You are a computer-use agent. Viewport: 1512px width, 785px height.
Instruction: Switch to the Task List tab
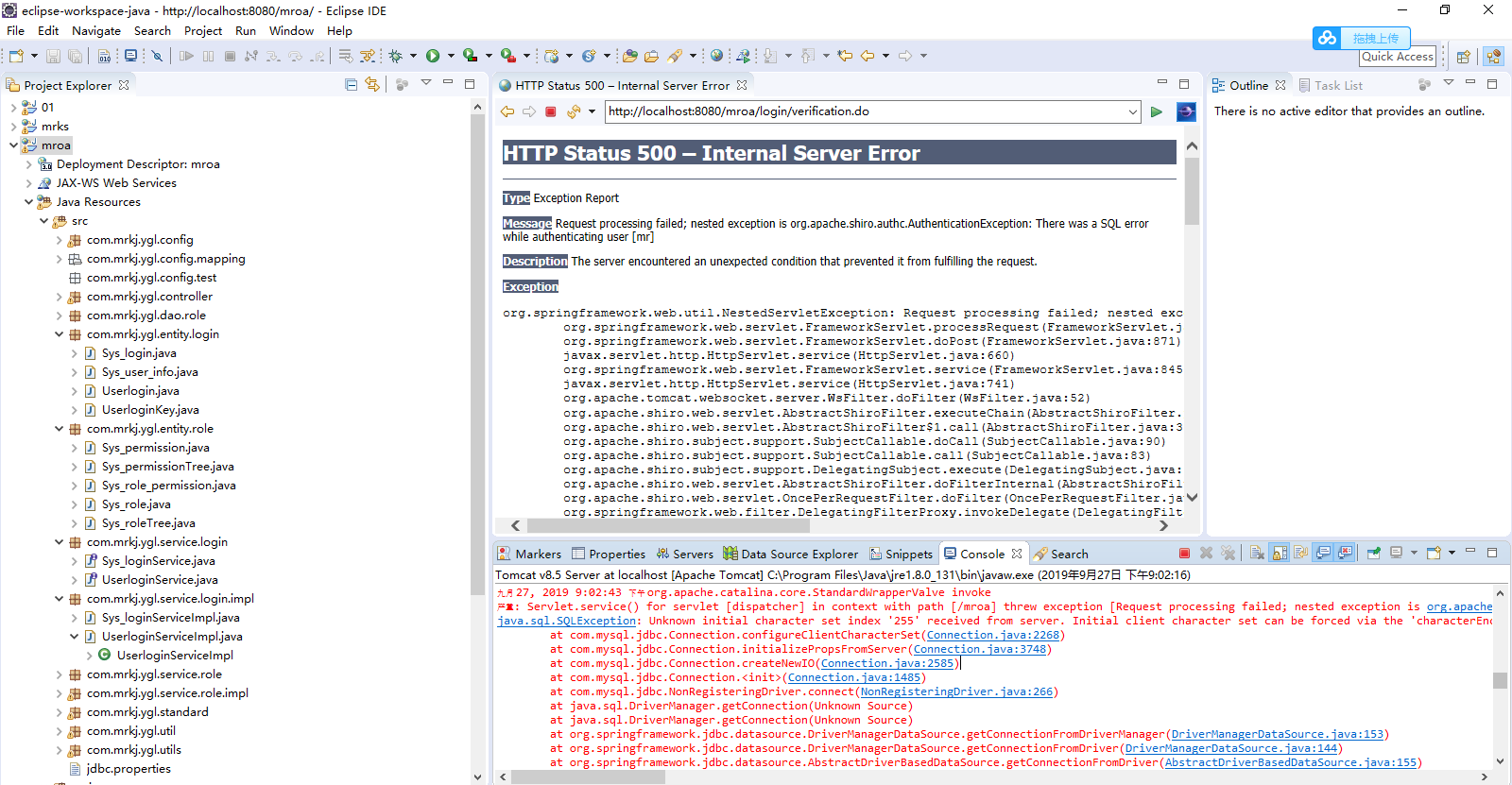pos(1331,85)
